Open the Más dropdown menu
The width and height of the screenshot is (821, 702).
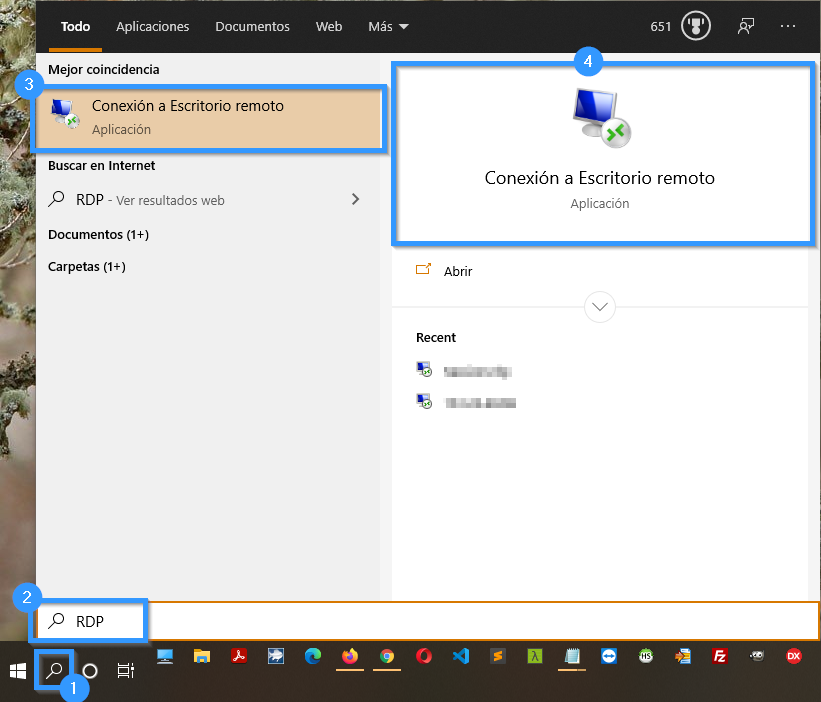pos(386,26)
